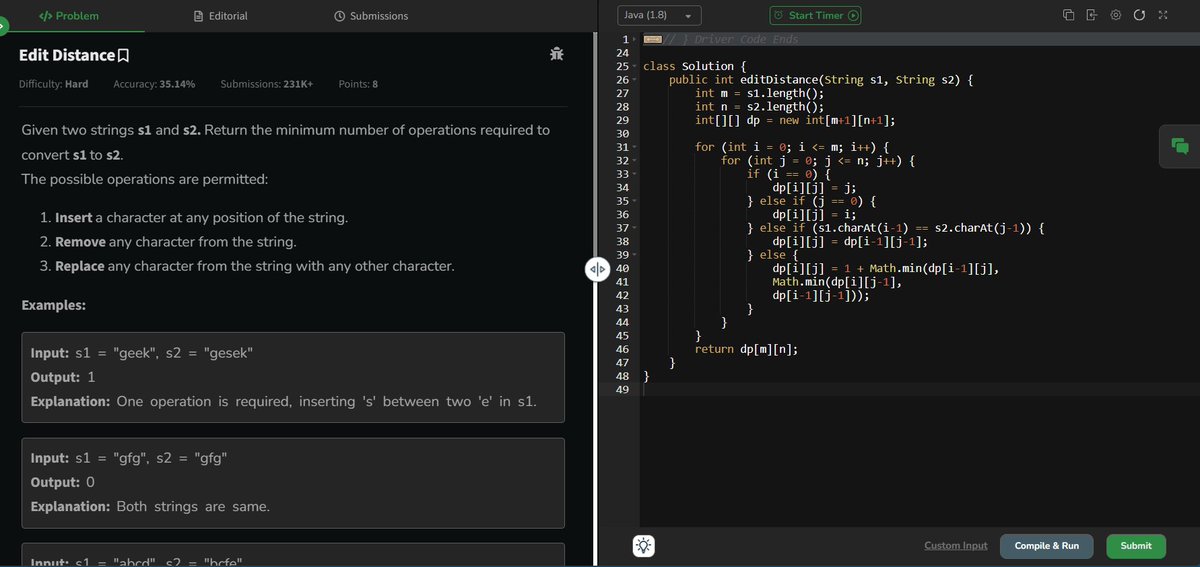This screenshot has width=1200, height=567.
Task: Click the 'Accuracy: 35.14%' statistic
Action: click(154, 84)
